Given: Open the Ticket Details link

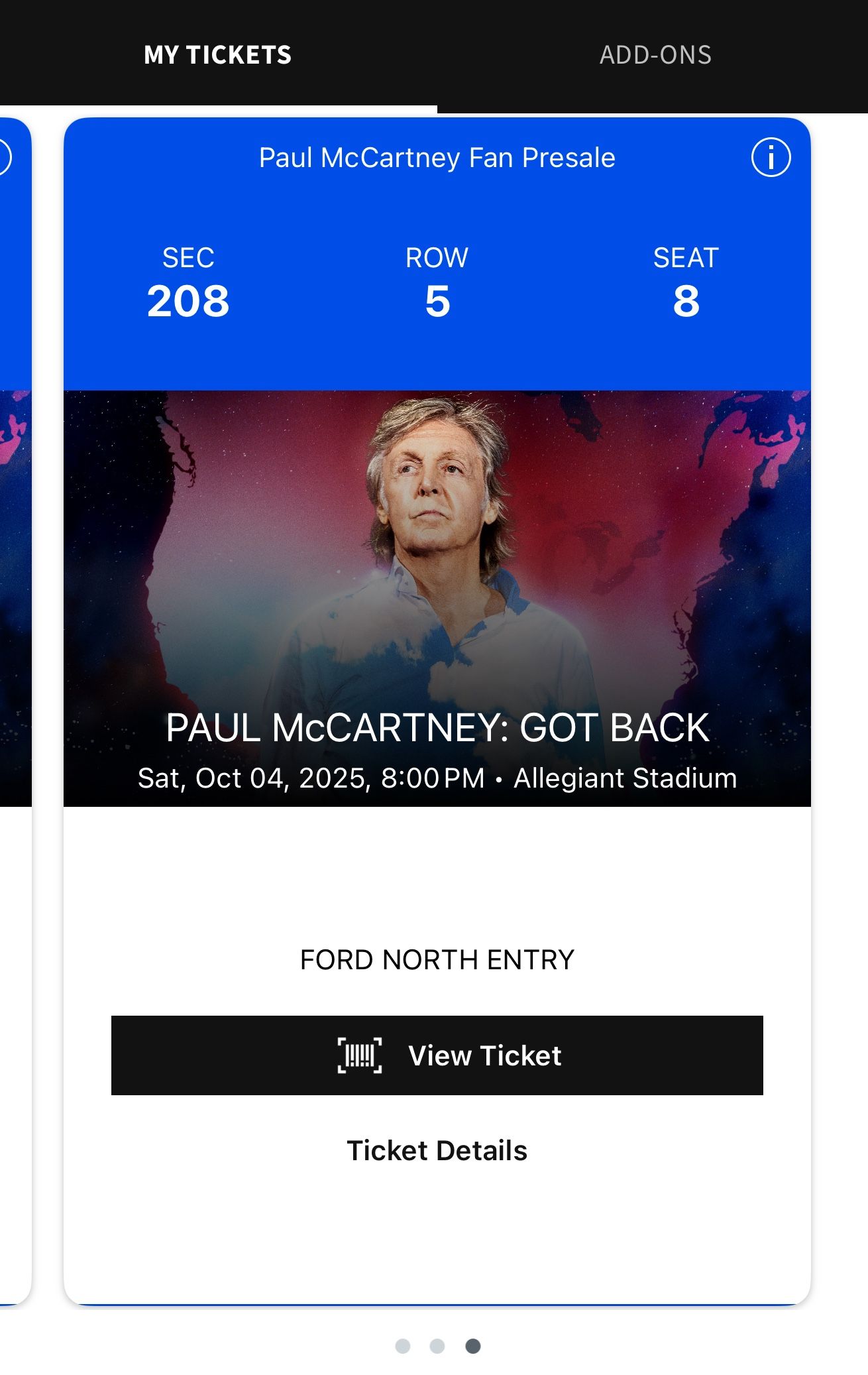Looking at the screenshot, I should pyautogui.click(x=437, y=1151).
